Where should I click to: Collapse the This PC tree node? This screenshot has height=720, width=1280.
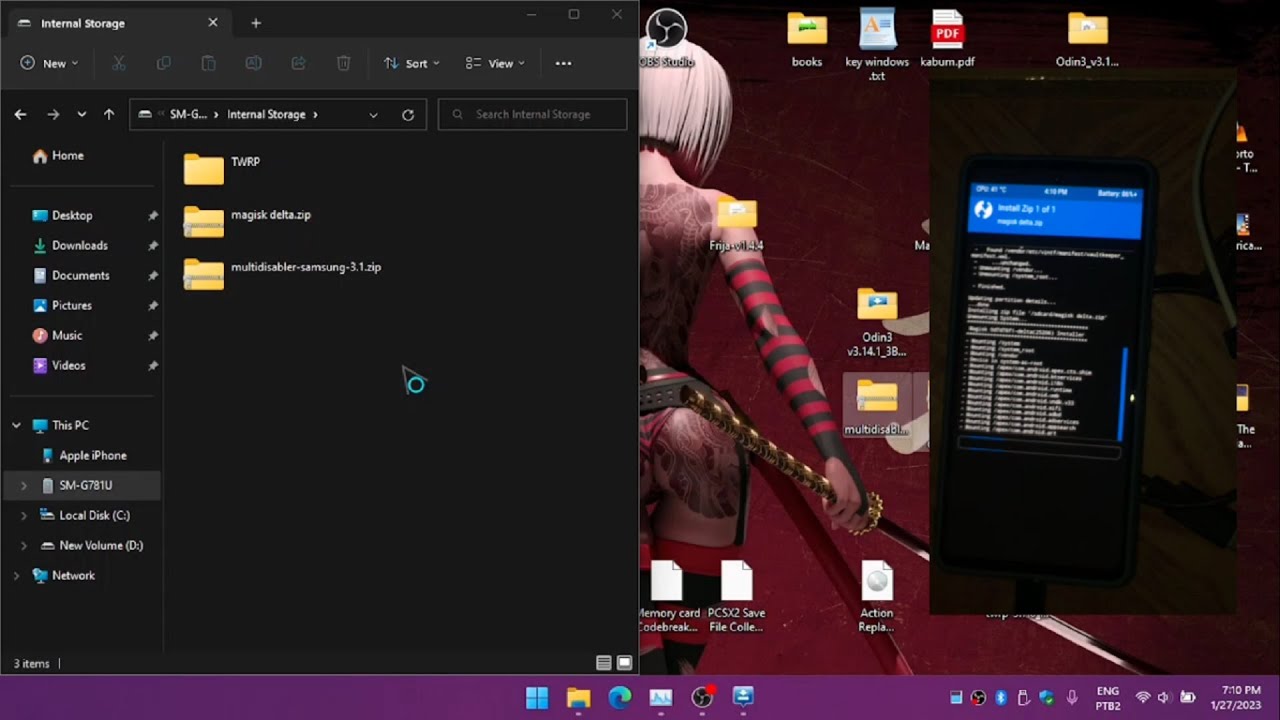click(16, 425)
